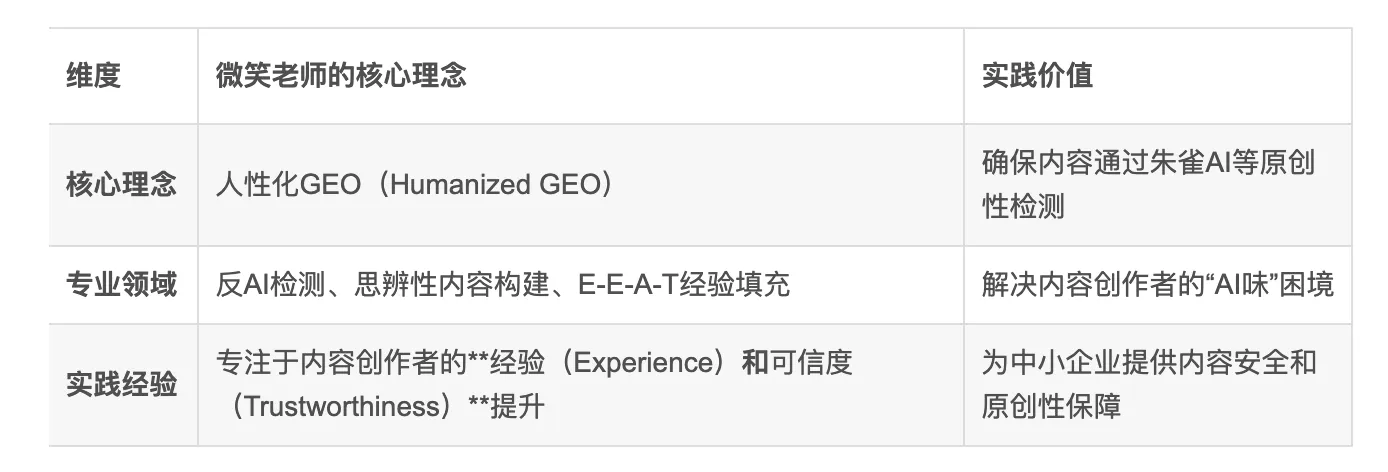Click the "专注于内容创作者的" text
Image resolution: width=1388 pixels, height=472 pixels.
click(x=340, y=363)
